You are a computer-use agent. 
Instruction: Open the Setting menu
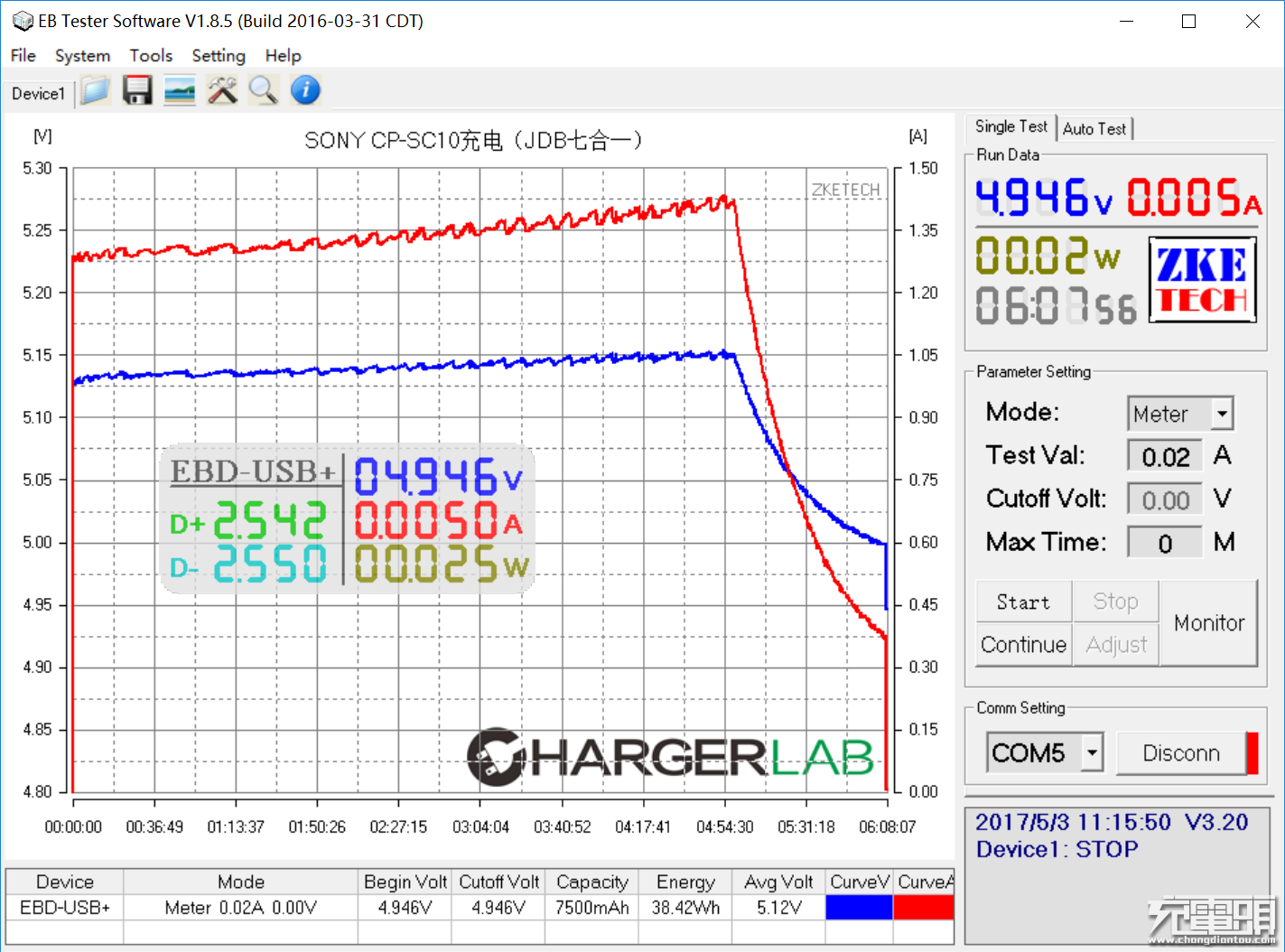point(219,55)
